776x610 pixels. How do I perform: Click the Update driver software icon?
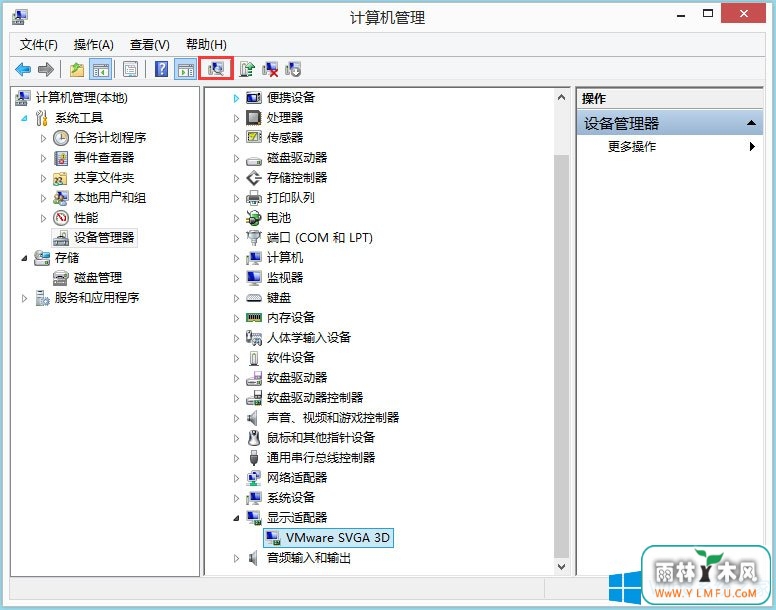246,69
